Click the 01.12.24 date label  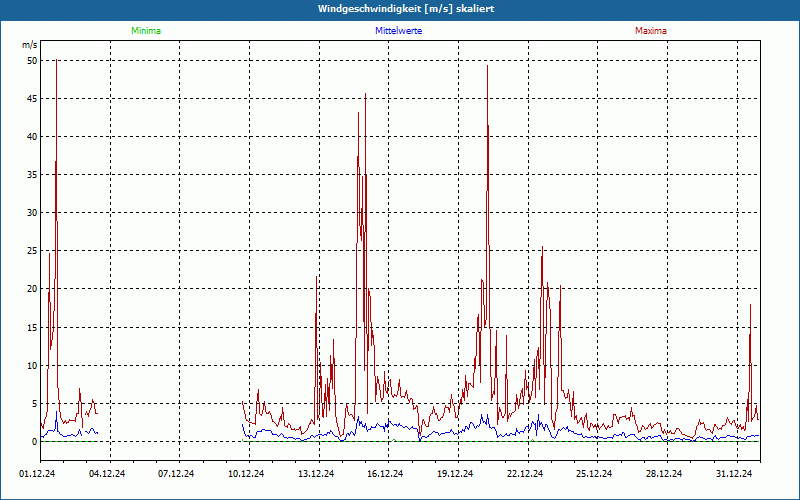click(37, 474)
